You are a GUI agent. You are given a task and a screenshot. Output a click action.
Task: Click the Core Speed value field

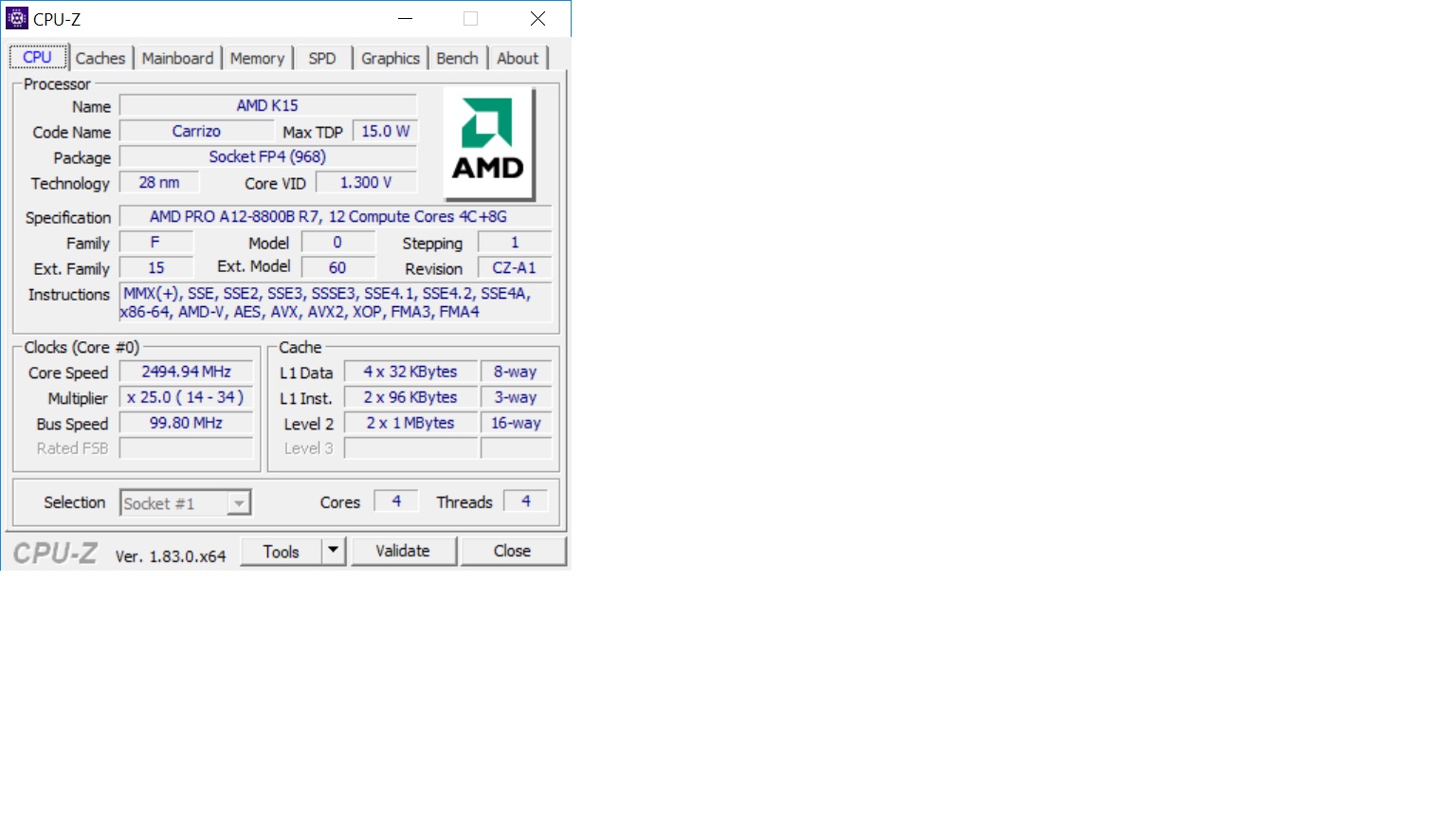[187, 372]
